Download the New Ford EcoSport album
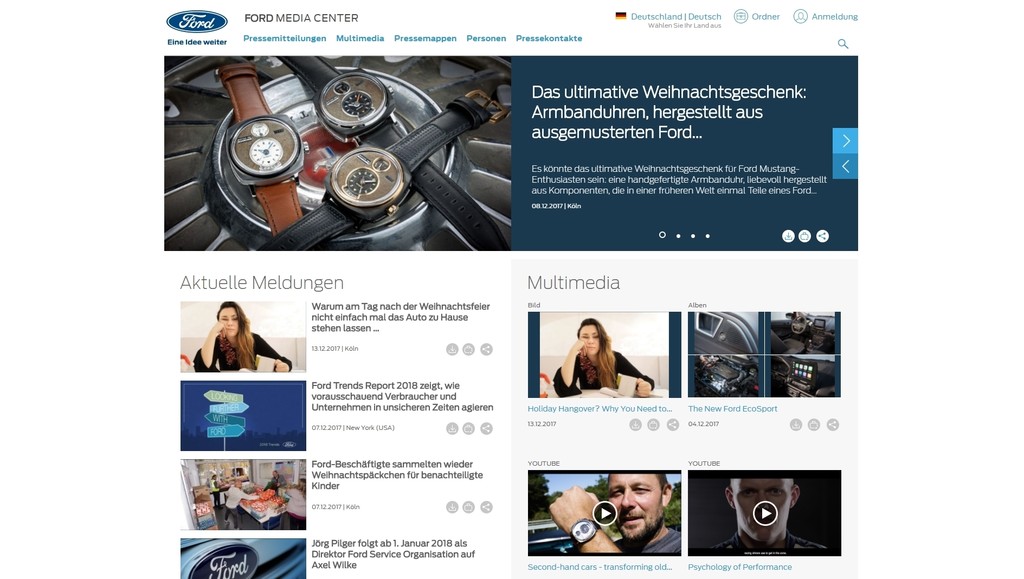This screenshot has width=1024, height=579. coord(795,425)
